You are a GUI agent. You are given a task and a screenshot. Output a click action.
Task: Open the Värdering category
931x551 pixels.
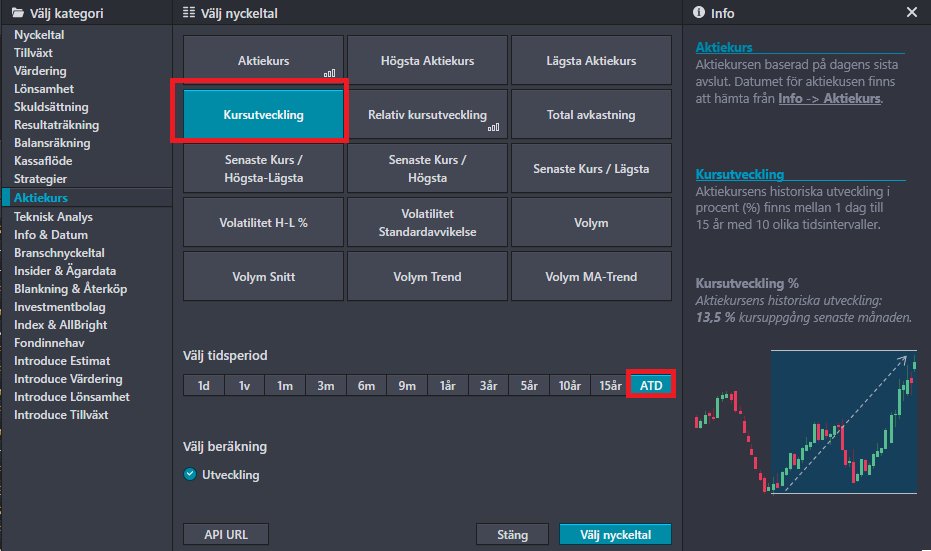pyautogui.click(x=40, y=71)
